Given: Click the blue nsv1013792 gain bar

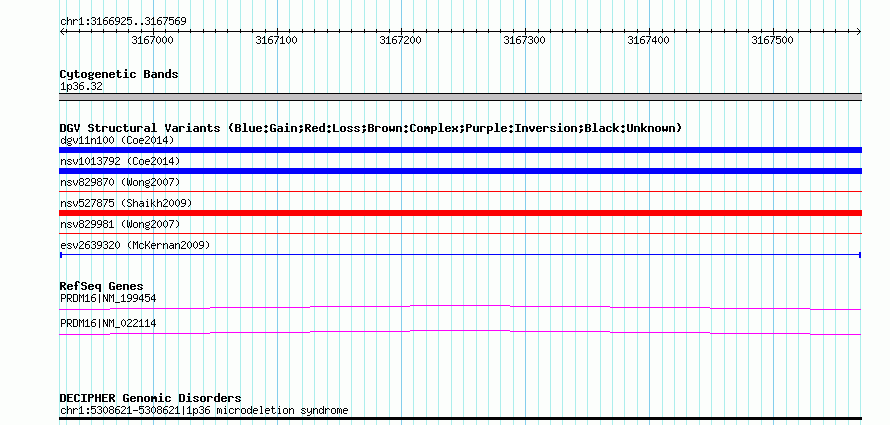Looking at the screenshot, I should [460, 171].
